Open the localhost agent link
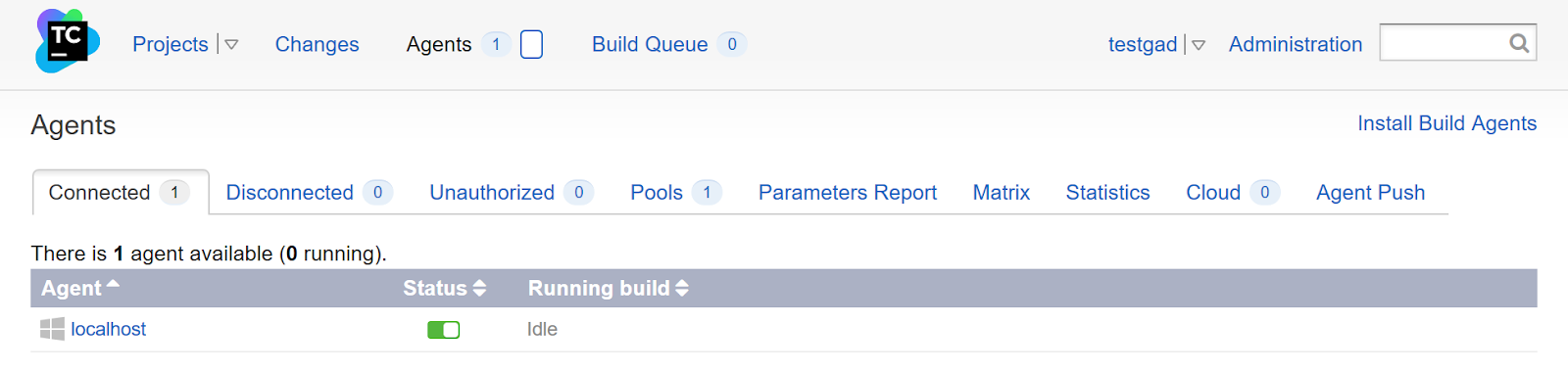Image resolution: width=1568 pixels, height=371 pixels. tap(109, 329)
